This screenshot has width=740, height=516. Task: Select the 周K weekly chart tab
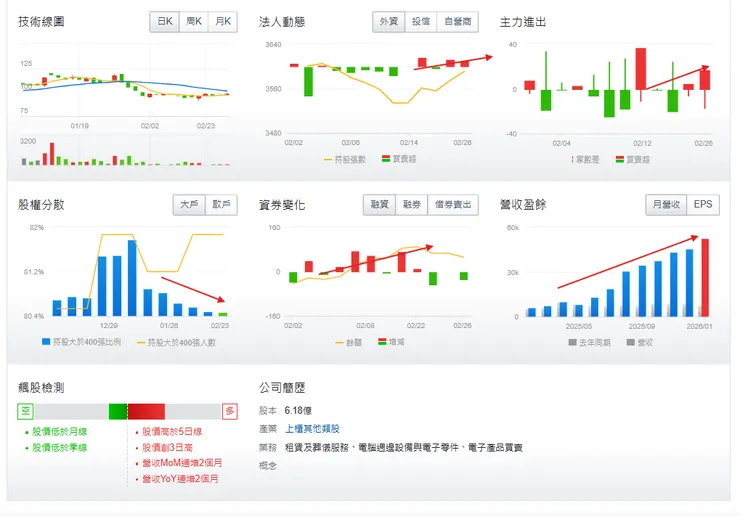[x=193, y=22]
